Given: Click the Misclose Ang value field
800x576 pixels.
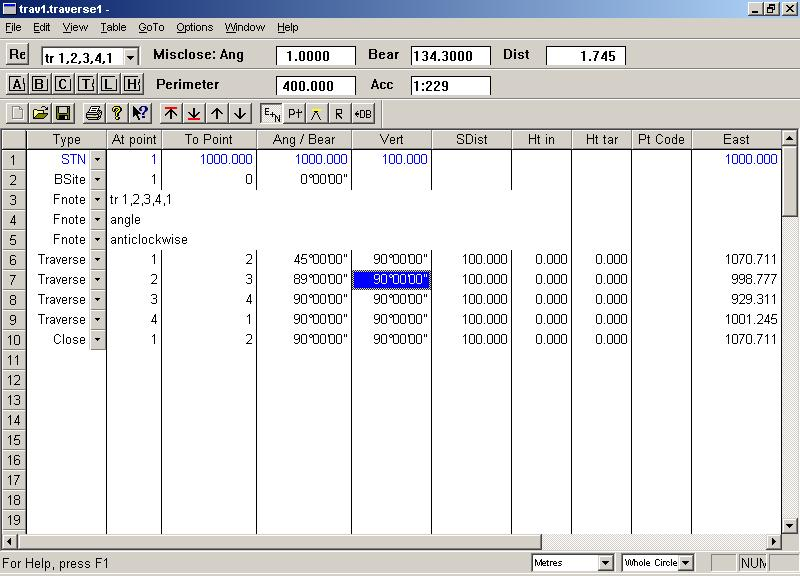Looking at the screenshot, I should tap(316, 56).
